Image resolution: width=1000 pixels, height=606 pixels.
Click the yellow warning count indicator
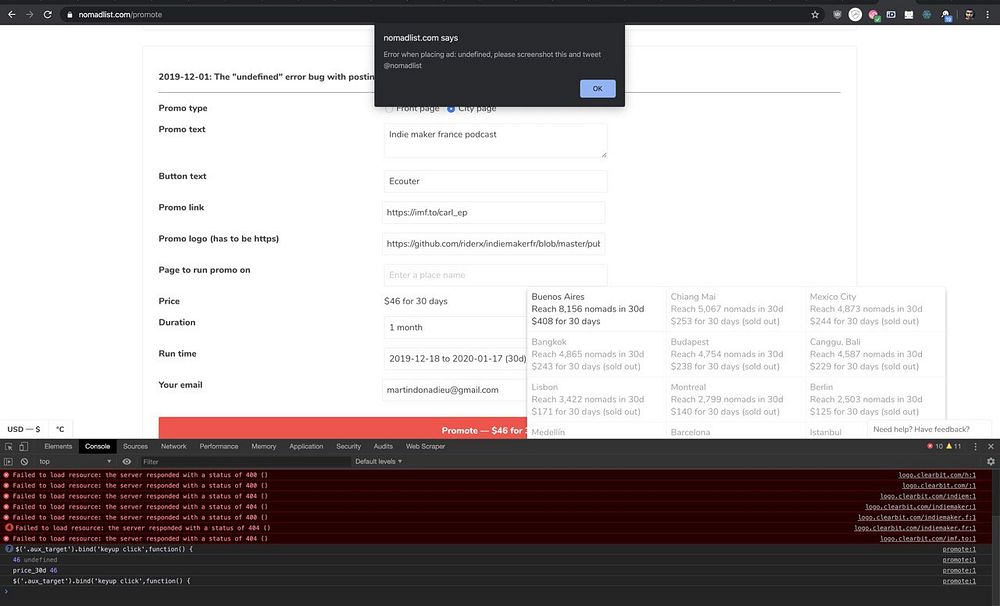pyautogui.click(x=953, y=447)
